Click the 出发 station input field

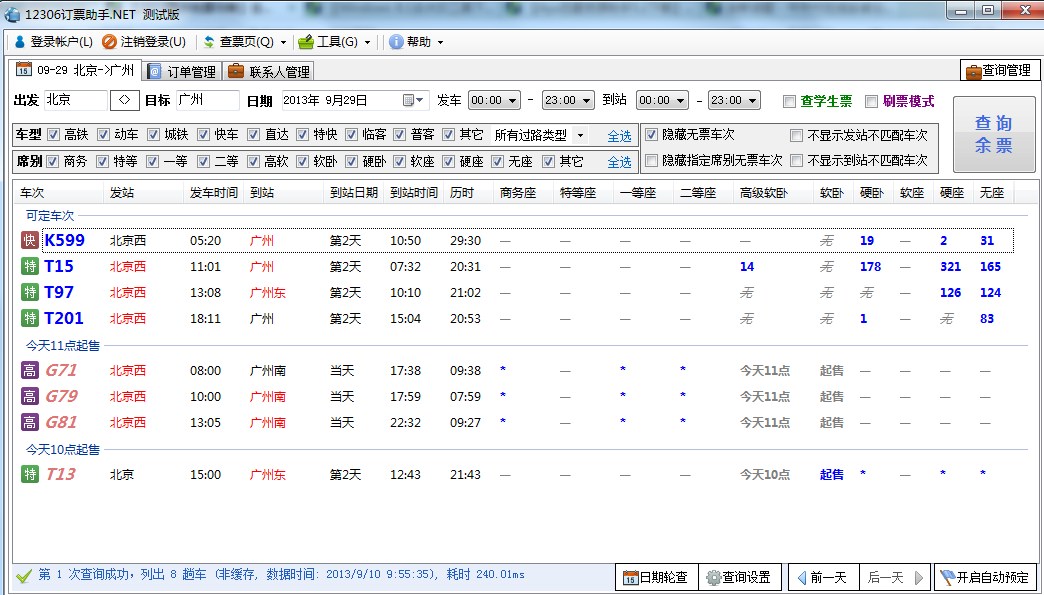point(75,101)
